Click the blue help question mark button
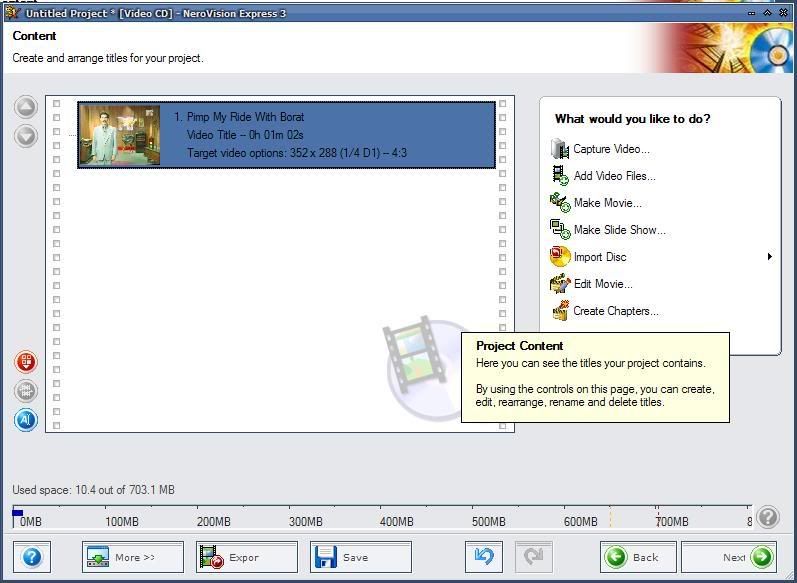797x583 pixels. [32, 558]
